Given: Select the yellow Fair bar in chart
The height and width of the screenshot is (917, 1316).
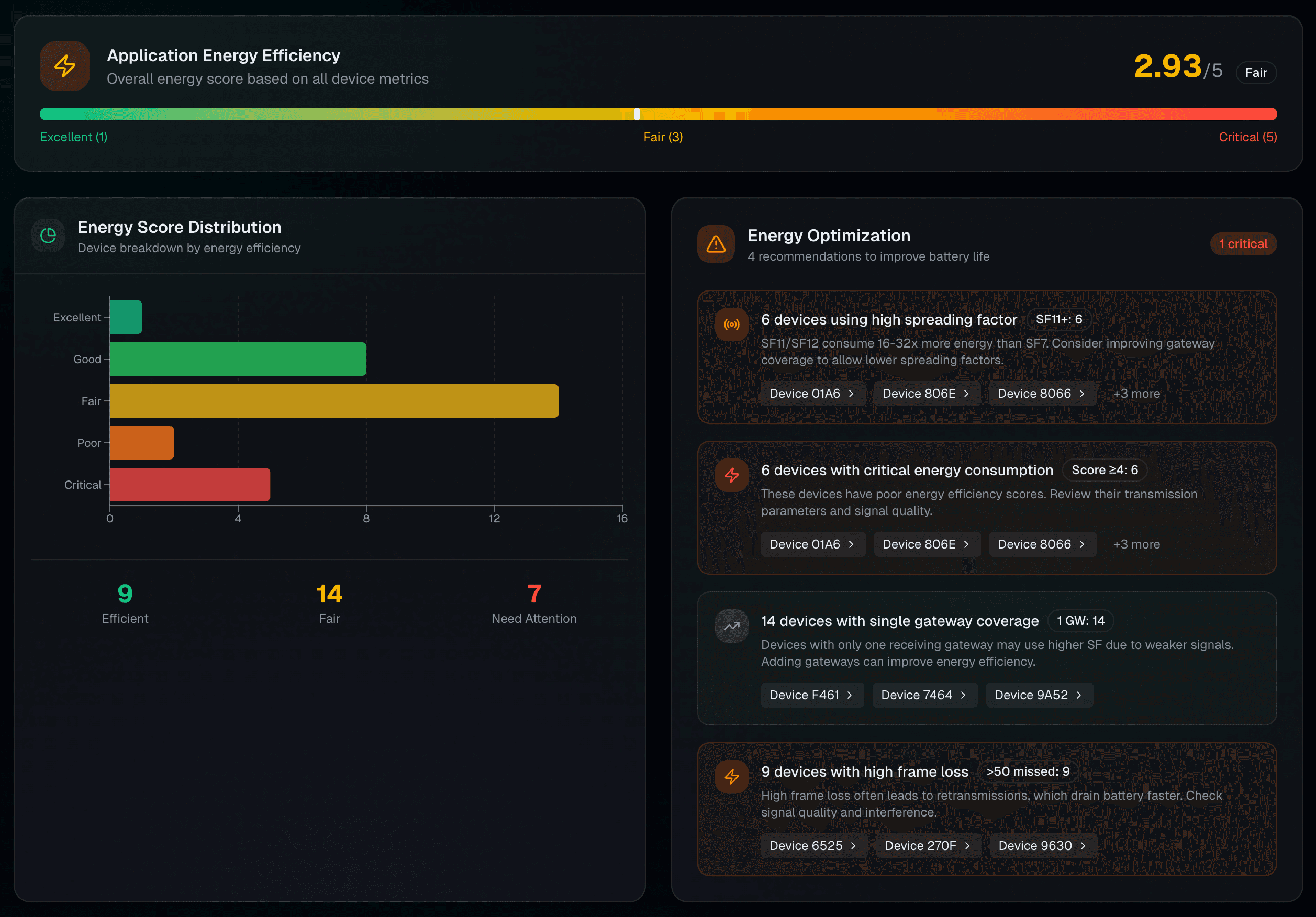Looking at the screenshot, I should [333, 401].
